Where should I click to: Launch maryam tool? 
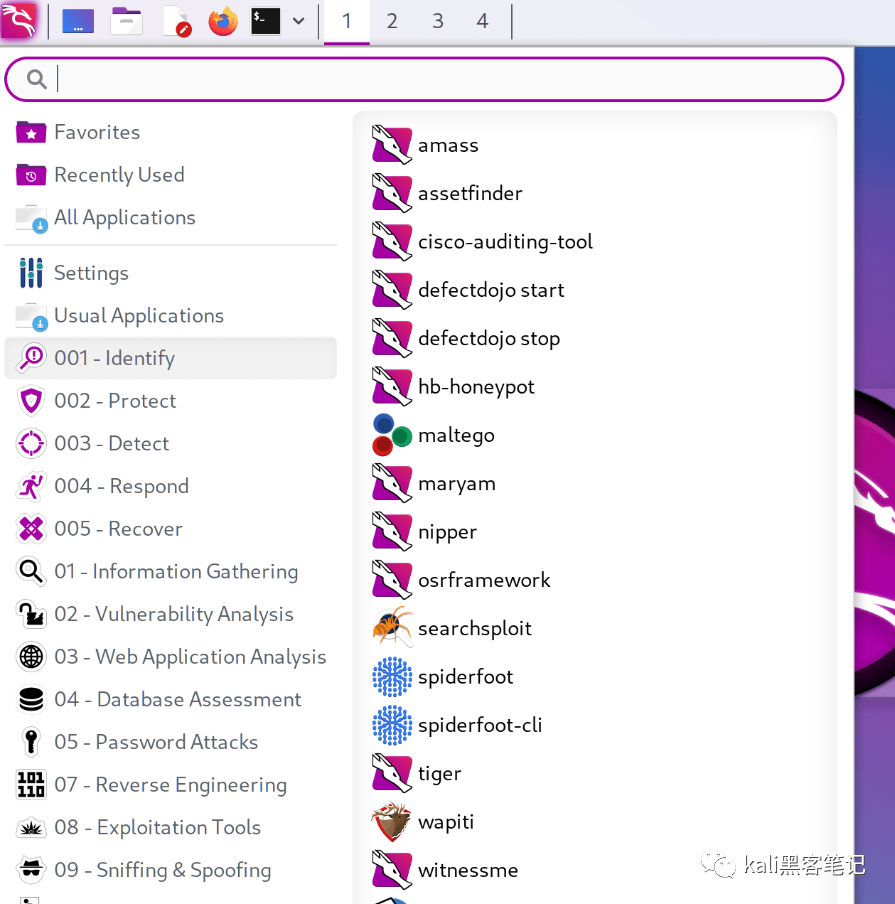coord(595,484)
